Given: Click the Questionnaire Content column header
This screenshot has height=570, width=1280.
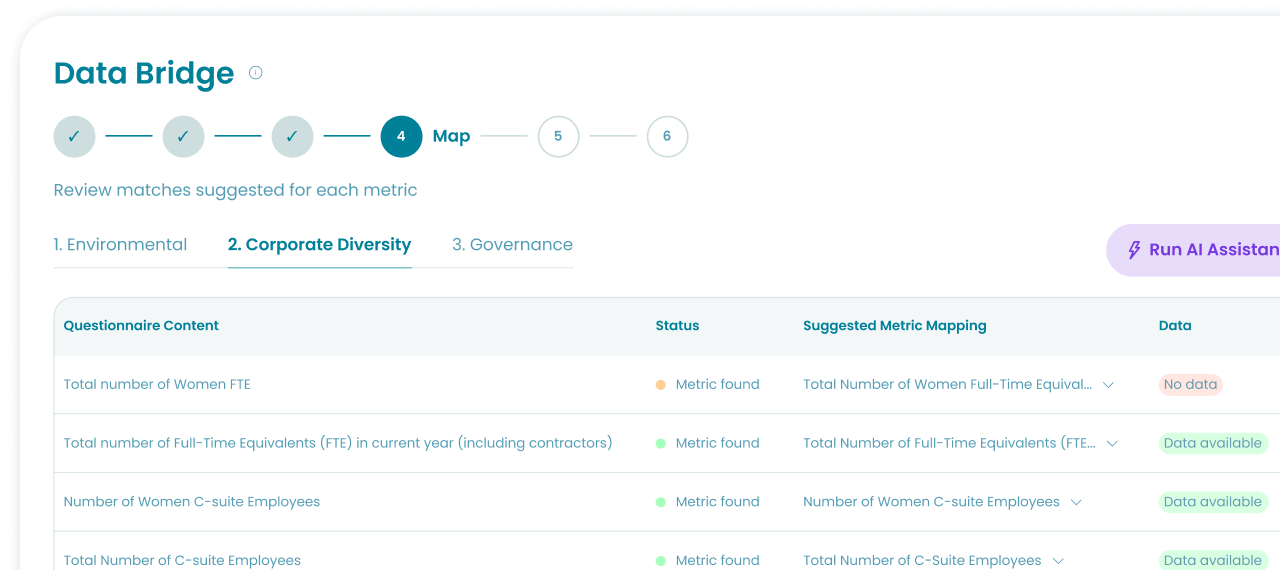Looking at the screenshot, I should tap(141, 325).
